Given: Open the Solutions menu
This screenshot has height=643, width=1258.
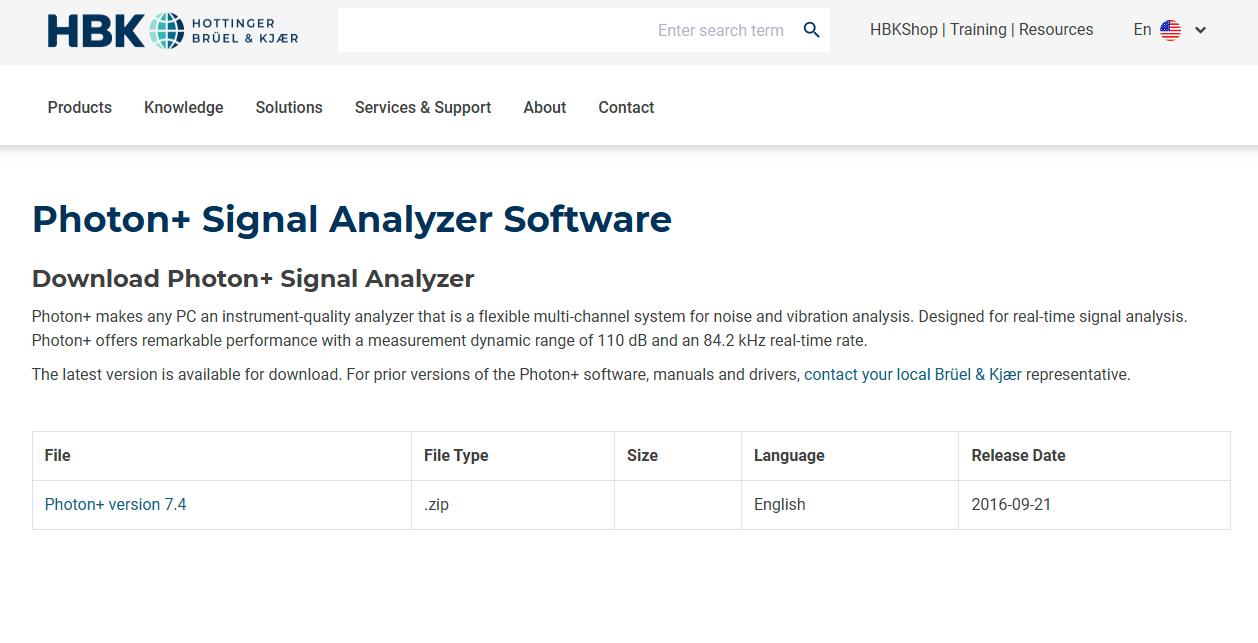Looking at the screenshot, I should pos(288,107).
